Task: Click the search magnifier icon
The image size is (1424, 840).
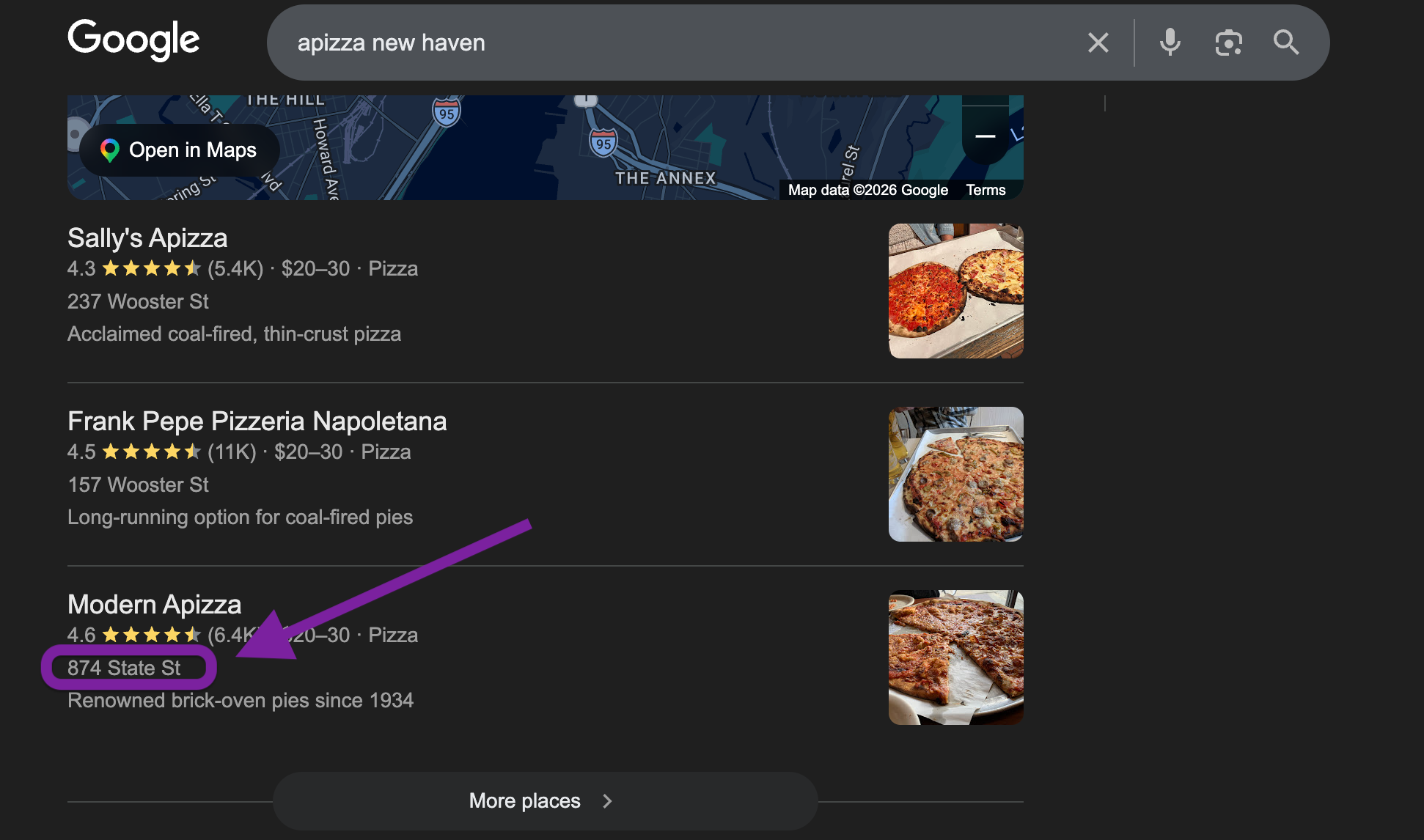Action: pyautogui.click(x=1285, y=43)
